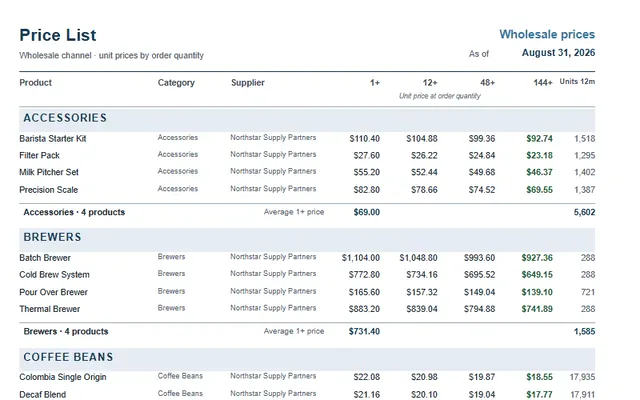Select the ACCESSORIES section heading
640x400 pixels.
[x=65, y=118]
